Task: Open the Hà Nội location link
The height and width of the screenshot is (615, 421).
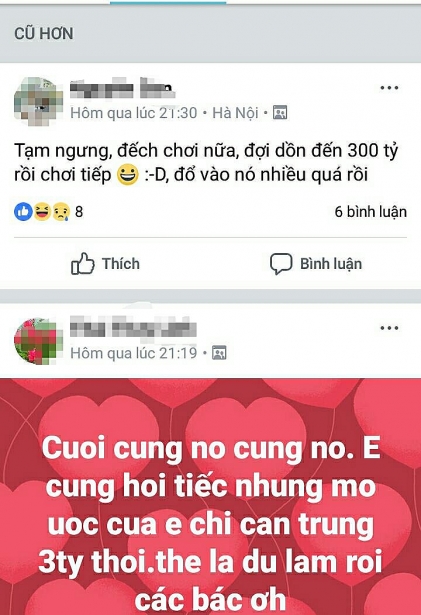Action: tap(235, 113)
